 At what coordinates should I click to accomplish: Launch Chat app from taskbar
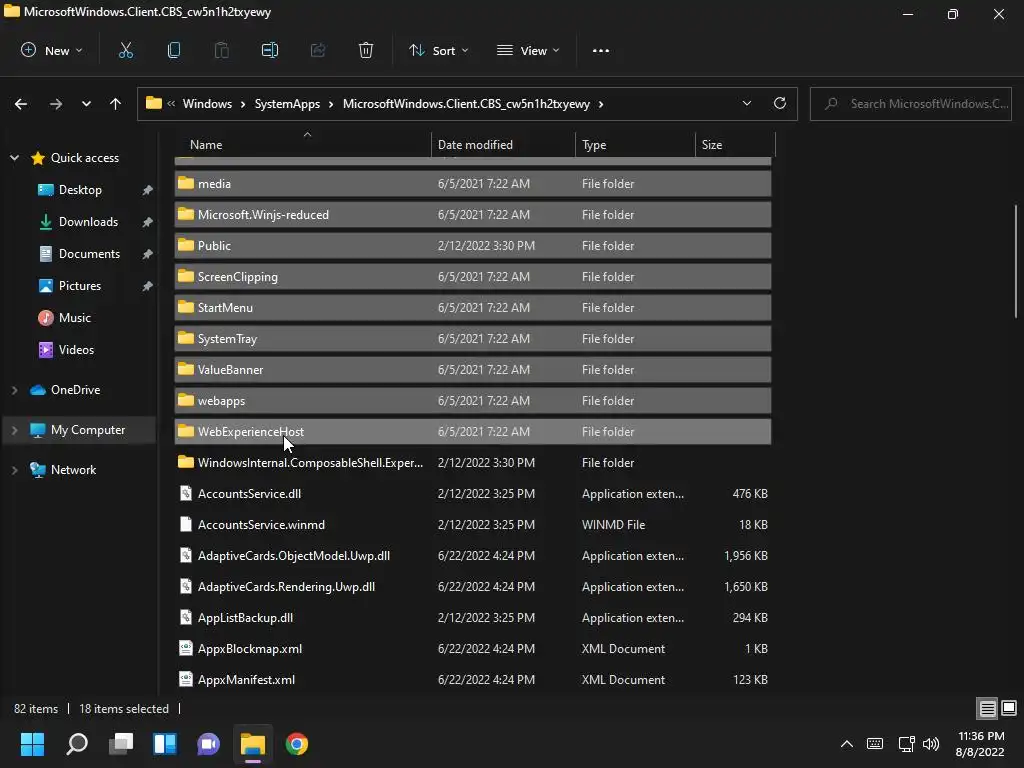coord(208,744)
